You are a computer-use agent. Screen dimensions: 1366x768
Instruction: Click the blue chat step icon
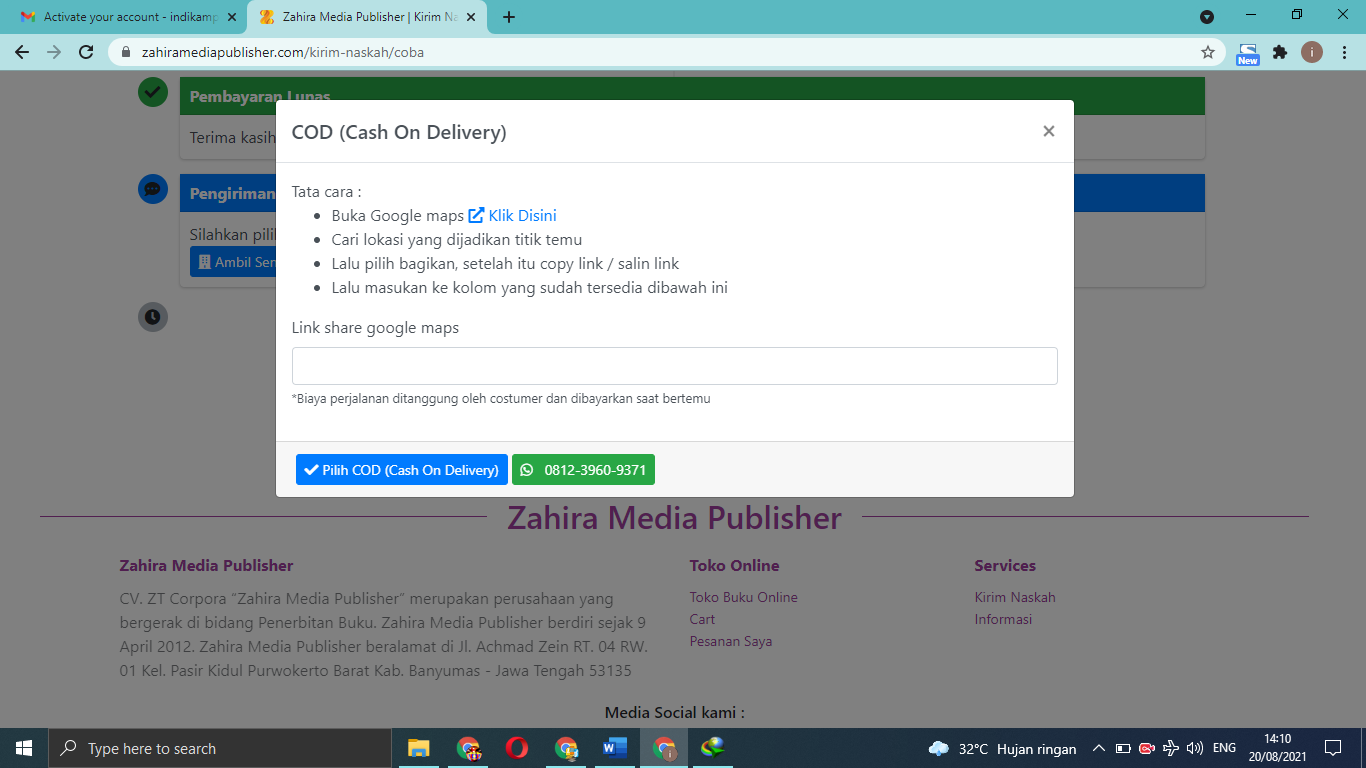pos(152,188)
